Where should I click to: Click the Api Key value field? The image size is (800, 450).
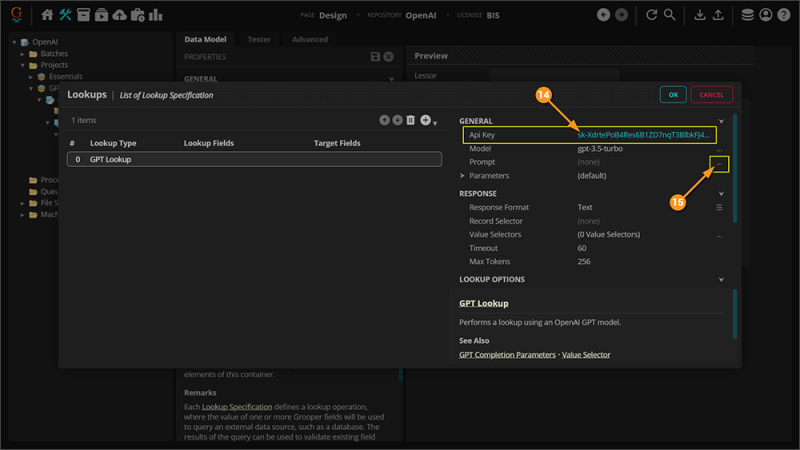(x=643, y=135)
